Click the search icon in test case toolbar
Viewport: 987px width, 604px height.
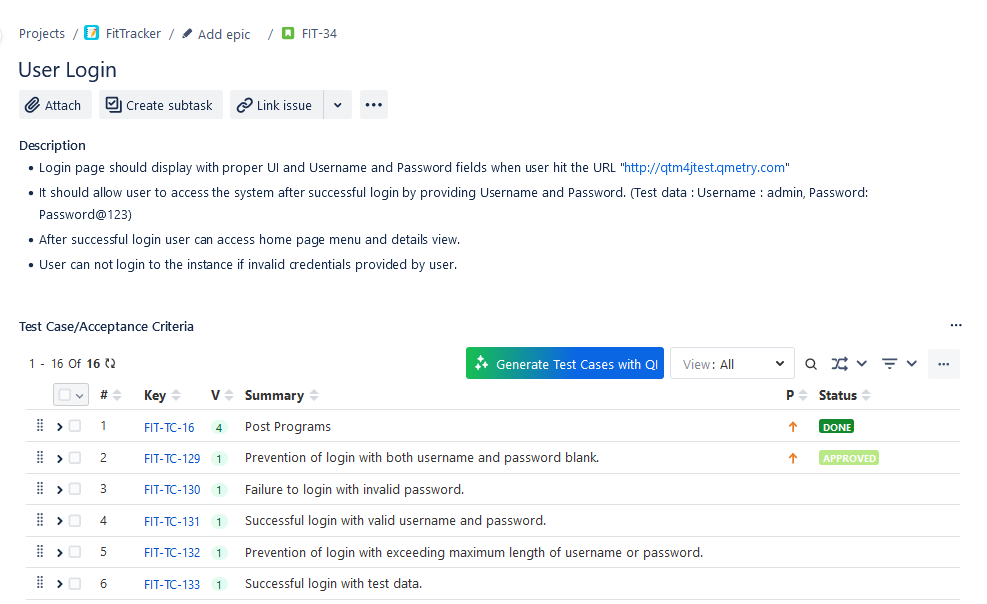click(x=811, y=364)
